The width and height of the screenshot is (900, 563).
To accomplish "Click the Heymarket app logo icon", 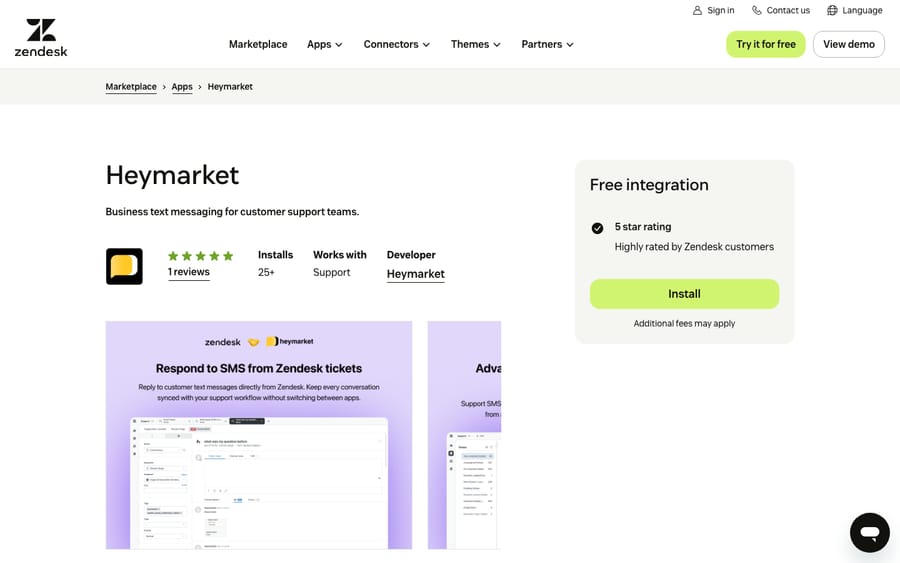I will 124,266.
